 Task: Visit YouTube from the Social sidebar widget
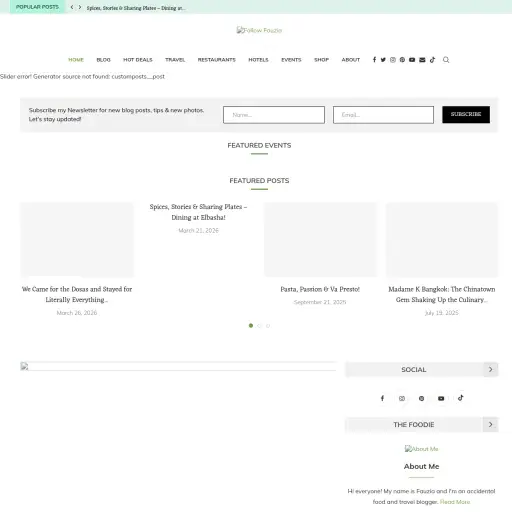pos(441,398)
